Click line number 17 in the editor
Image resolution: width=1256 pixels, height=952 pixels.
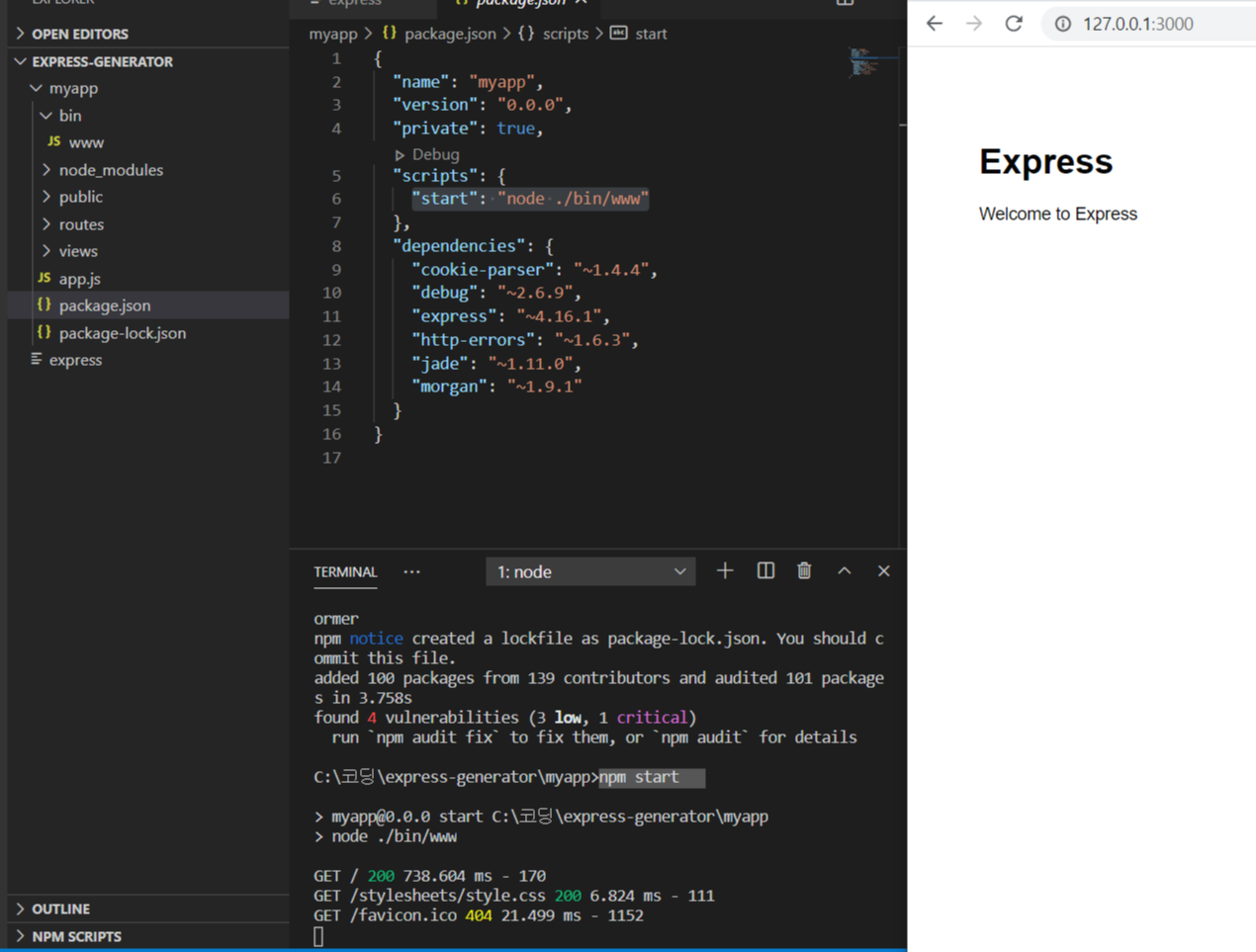point(331,458)
